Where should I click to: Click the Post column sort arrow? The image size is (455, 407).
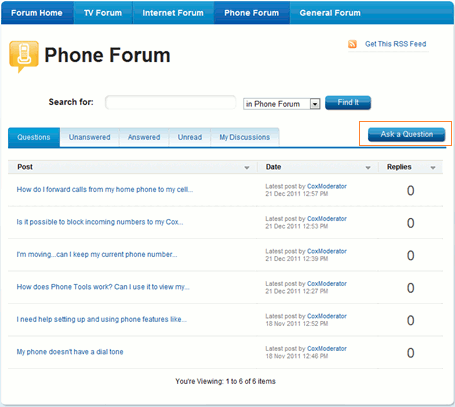pos(247,168)
